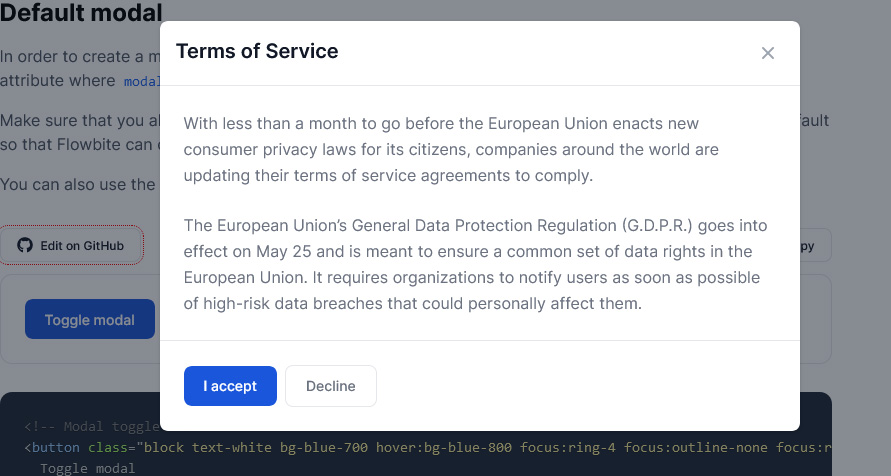Click the G.D.P.R. paragraph in modal

pyautogui.click(x=476, y=264)
